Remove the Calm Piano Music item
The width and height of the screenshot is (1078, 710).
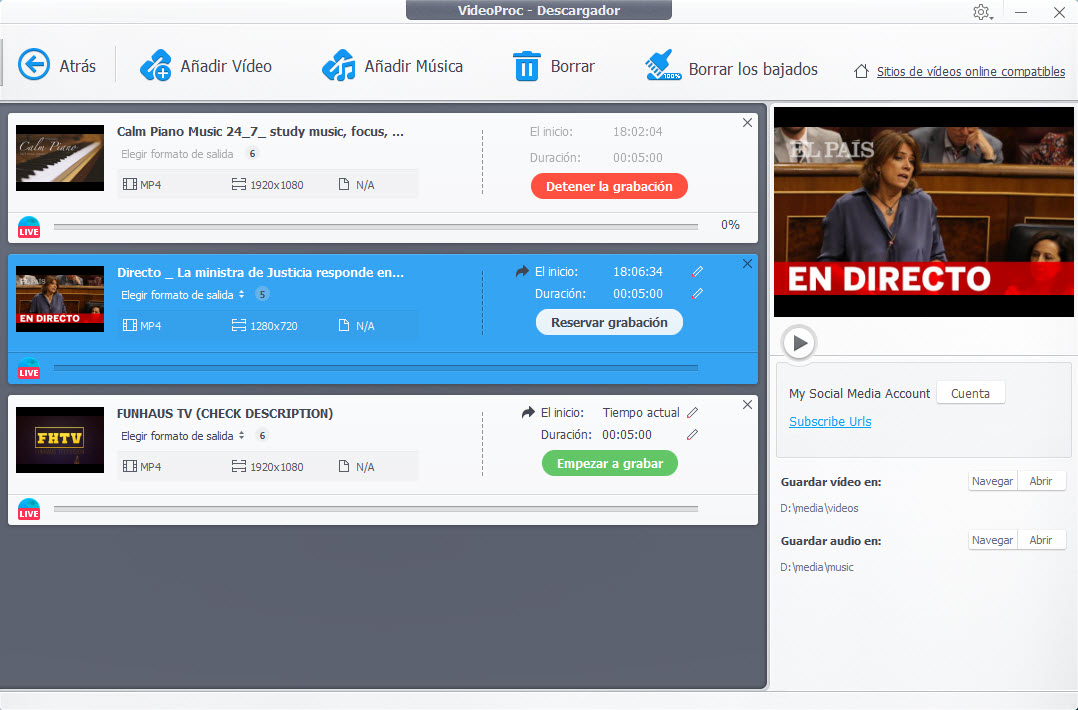click(747, 123)
